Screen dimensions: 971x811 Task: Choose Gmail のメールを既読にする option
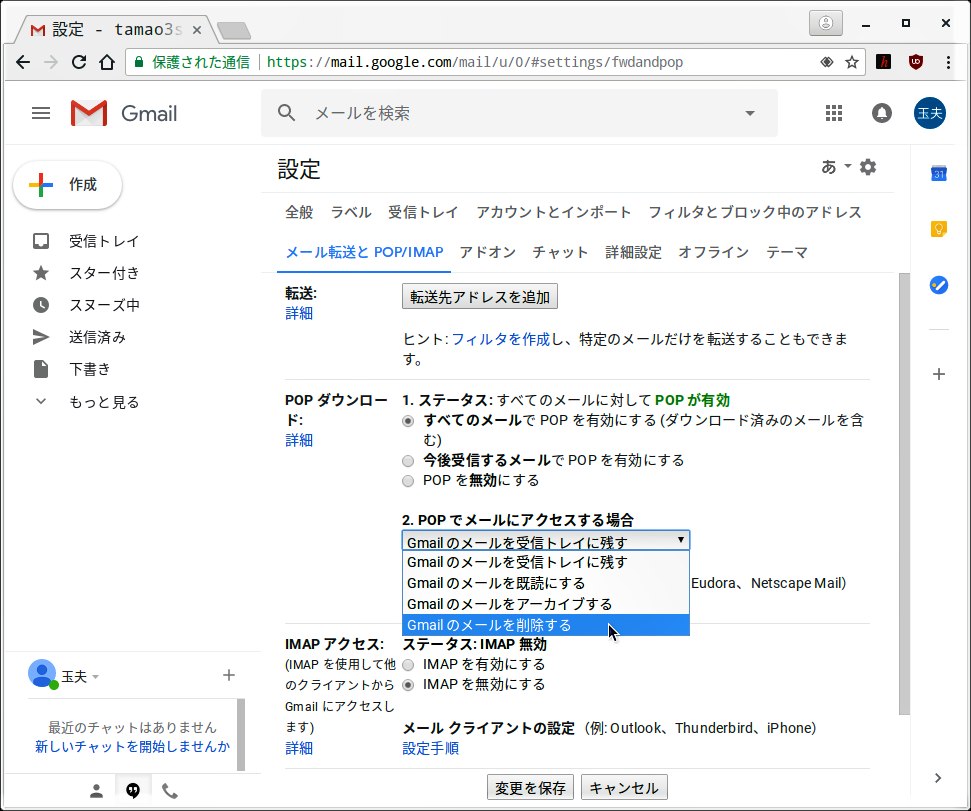tap(546, 583)
